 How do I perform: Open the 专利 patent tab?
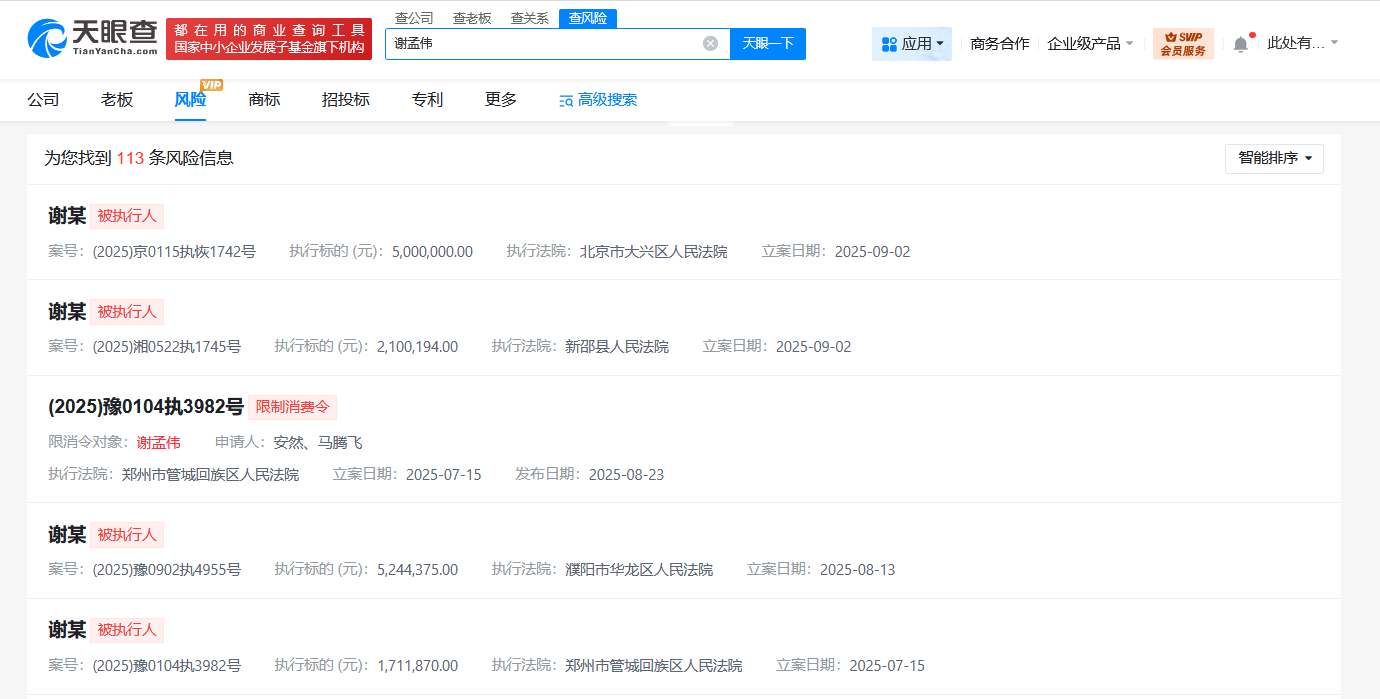click(427, 100)
